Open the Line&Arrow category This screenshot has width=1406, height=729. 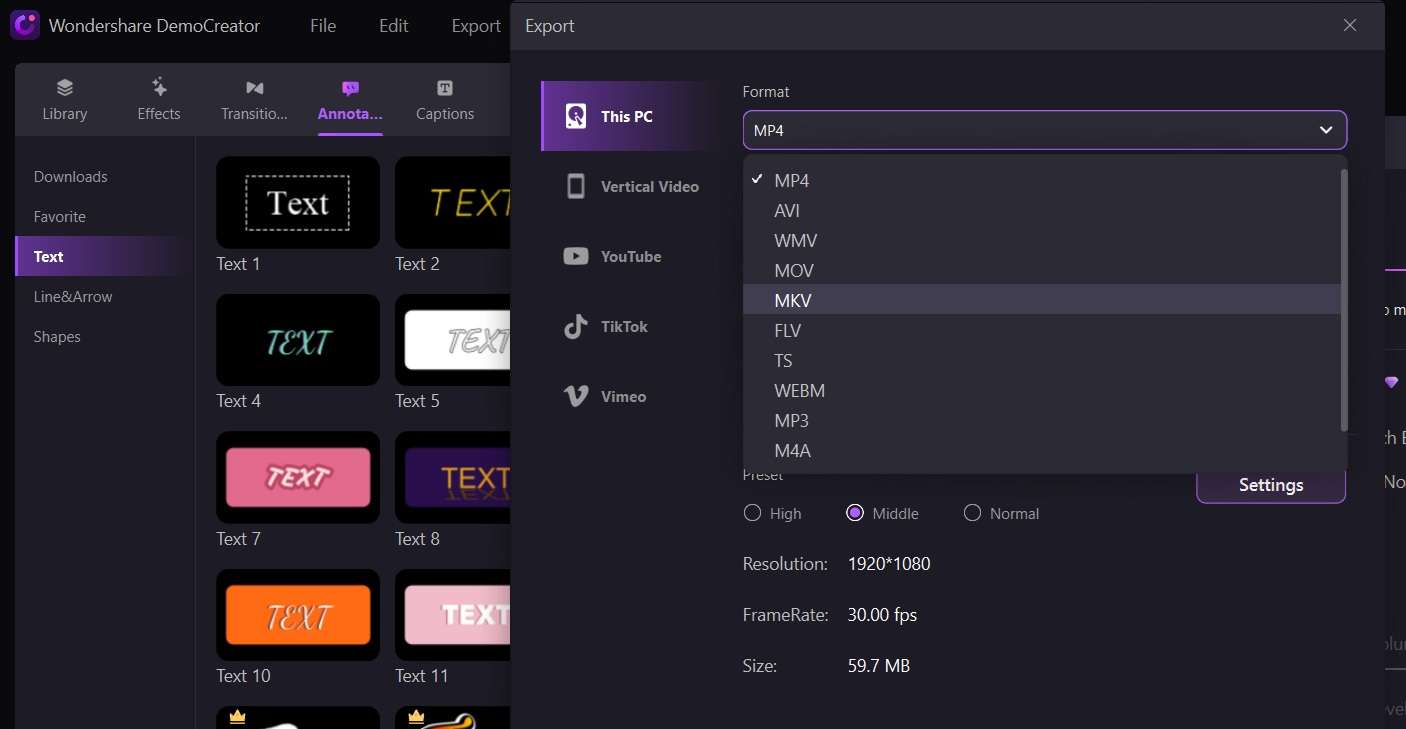click(73, 297)
